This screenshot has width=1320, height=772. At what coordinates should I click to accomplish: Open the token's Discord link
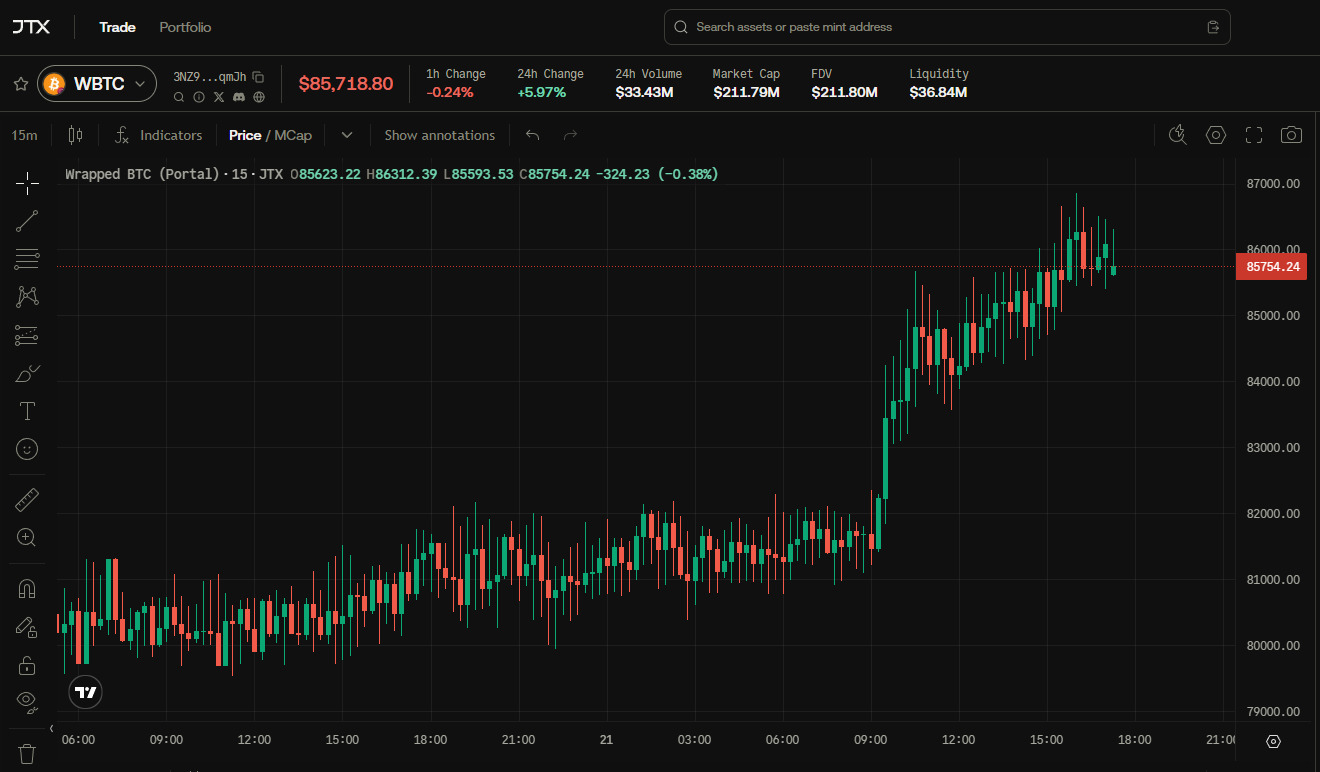(x=239, y=97)
